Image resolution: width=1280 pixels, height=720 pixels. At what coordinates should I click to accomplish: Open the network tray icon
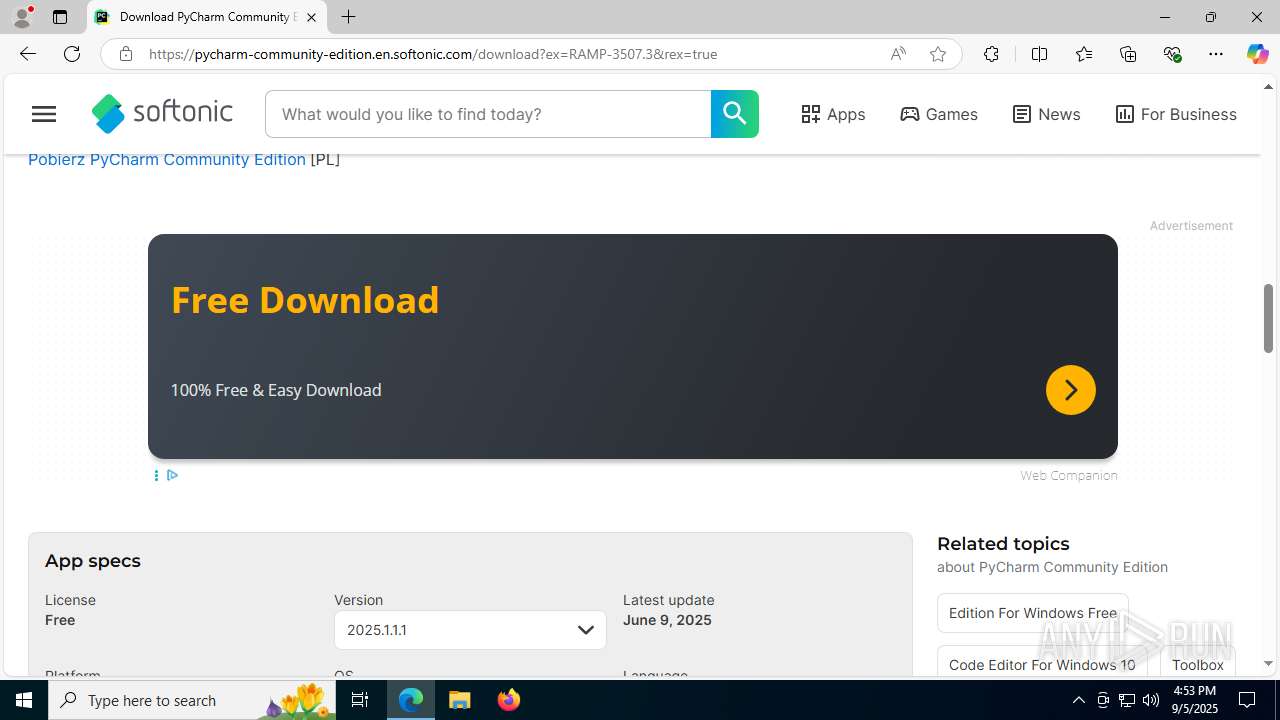1127,700
